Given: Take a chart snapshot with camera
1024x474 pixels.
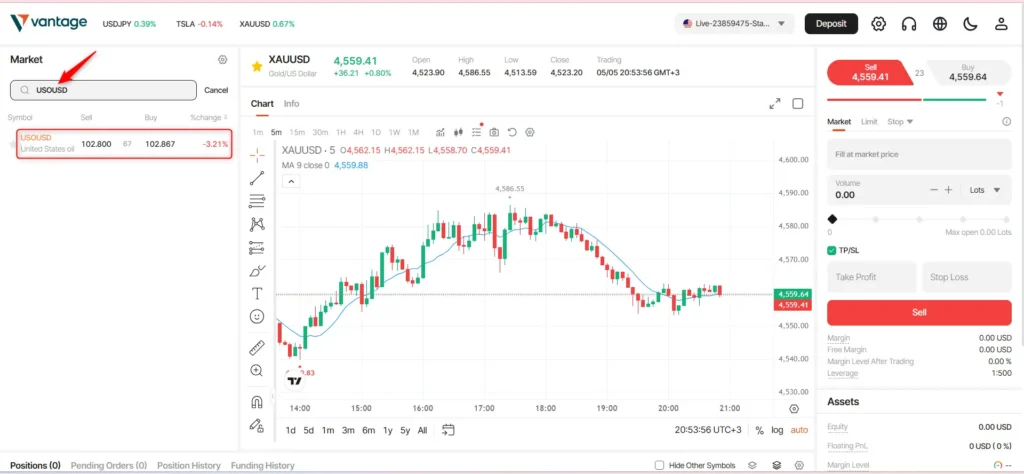Looking at the screenshot, I should [x=494, y=132].
